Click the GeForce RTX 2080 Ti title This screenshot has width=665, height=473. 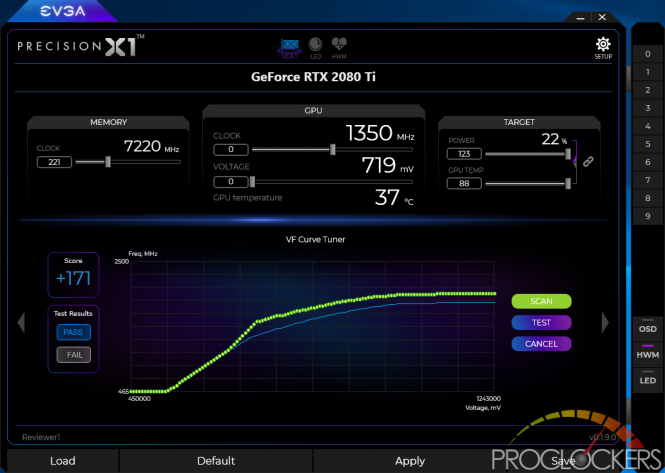[x=313, y=77]
